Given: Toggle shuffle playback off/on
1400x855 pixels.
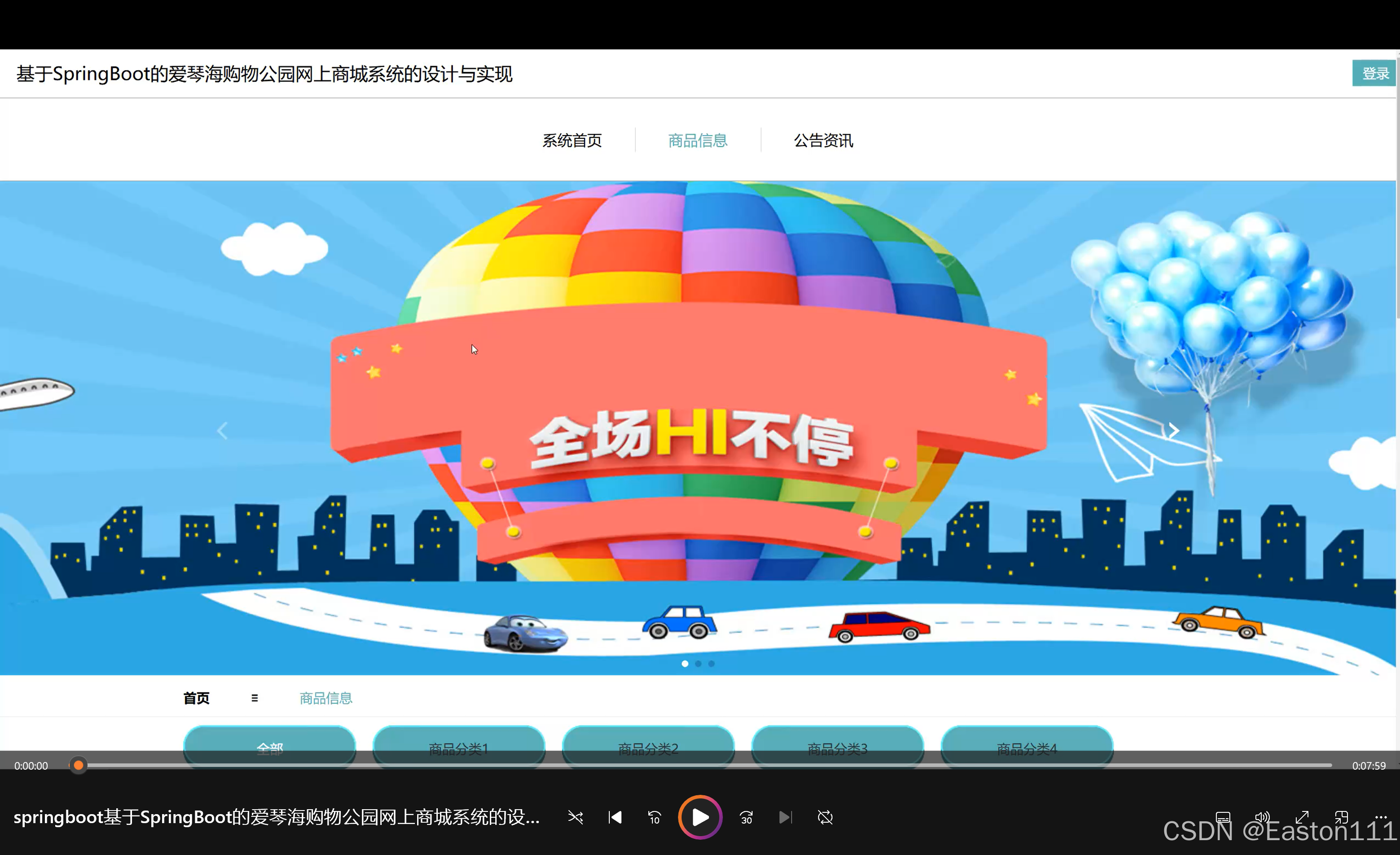Looking at the screenshot, I should 575,817.
